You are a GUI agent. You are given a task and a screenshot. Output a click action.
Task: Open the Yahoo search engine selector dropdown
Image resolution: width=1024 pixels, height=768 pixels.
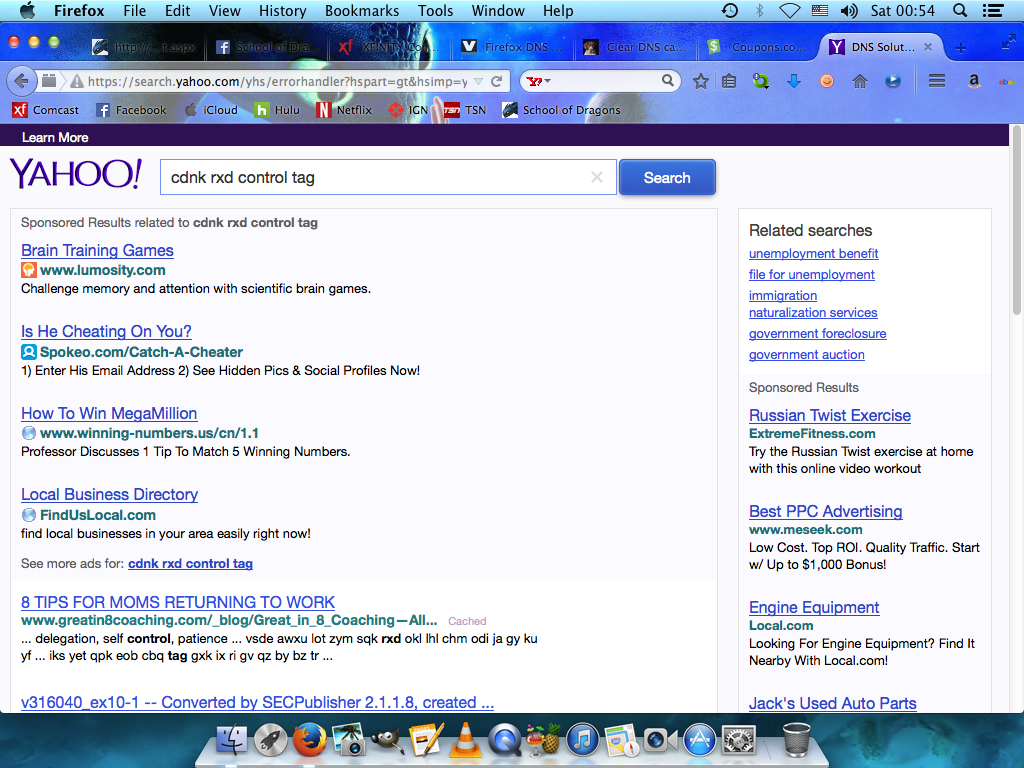(539, 81)
